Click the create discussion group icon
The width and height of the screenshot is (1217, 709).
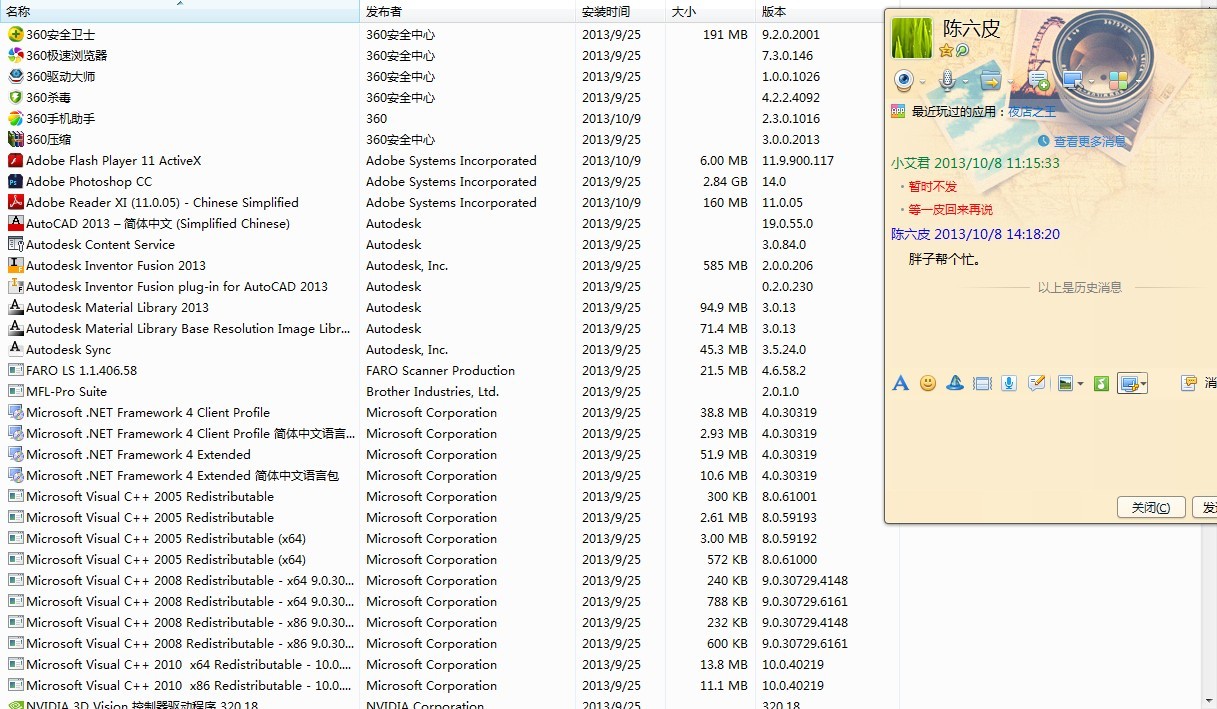point(1038,80)
